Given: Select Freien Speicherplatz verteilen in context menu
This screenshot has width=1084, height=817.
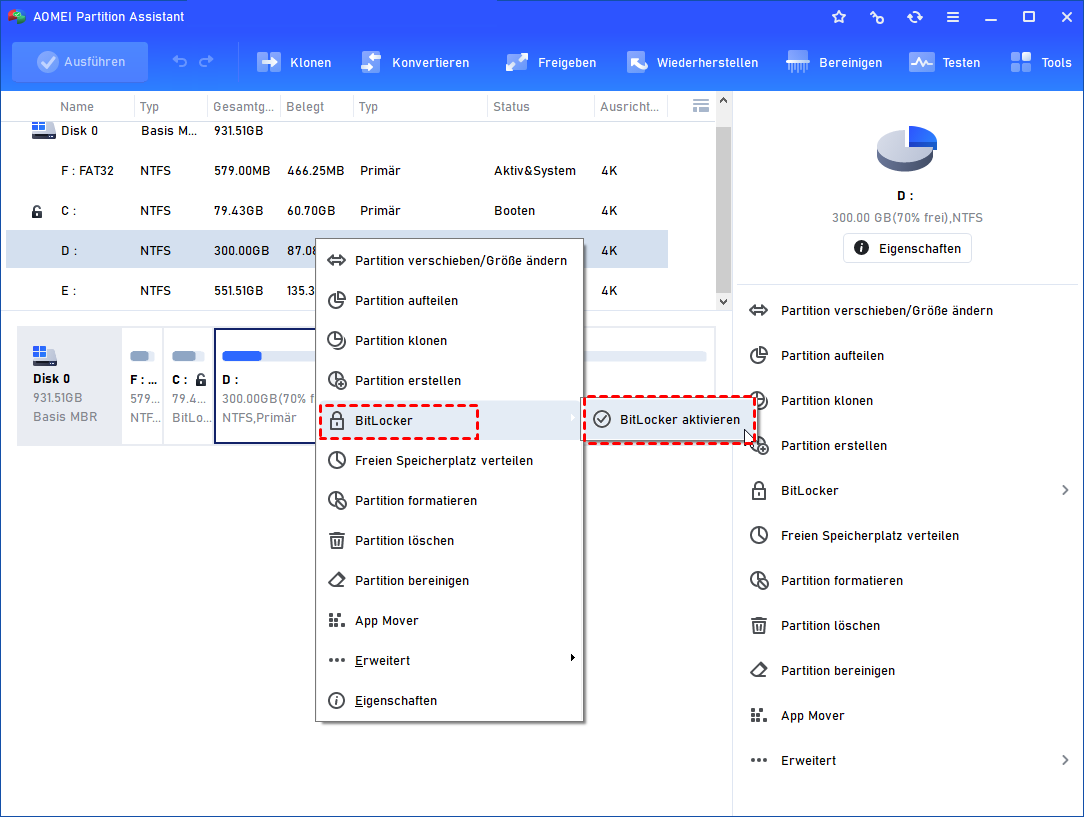Looking at the screenshot, I should click(449, 460).
